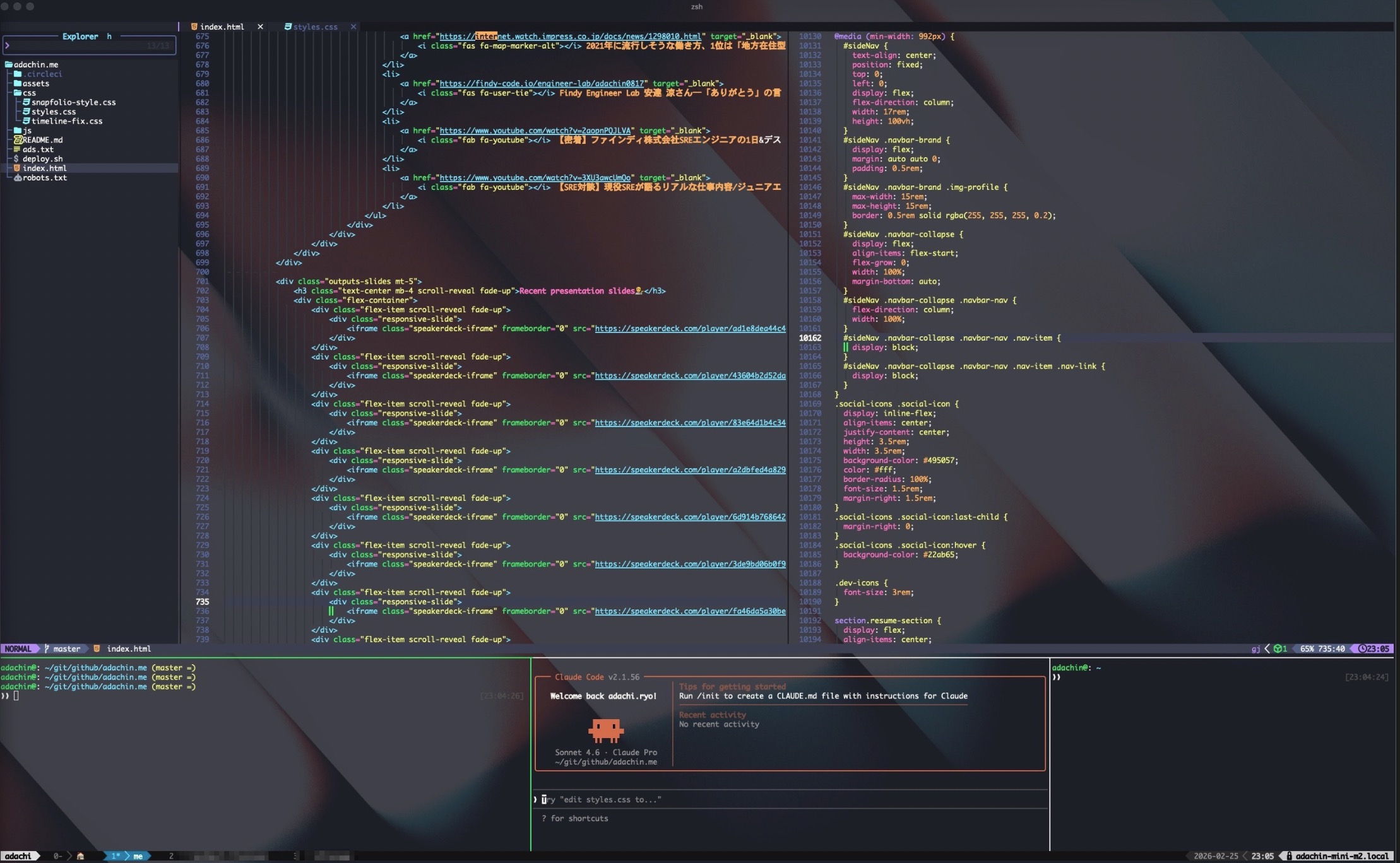
Task: Select the "me" tmux window in status bar
Action: [x=138, y=856]
